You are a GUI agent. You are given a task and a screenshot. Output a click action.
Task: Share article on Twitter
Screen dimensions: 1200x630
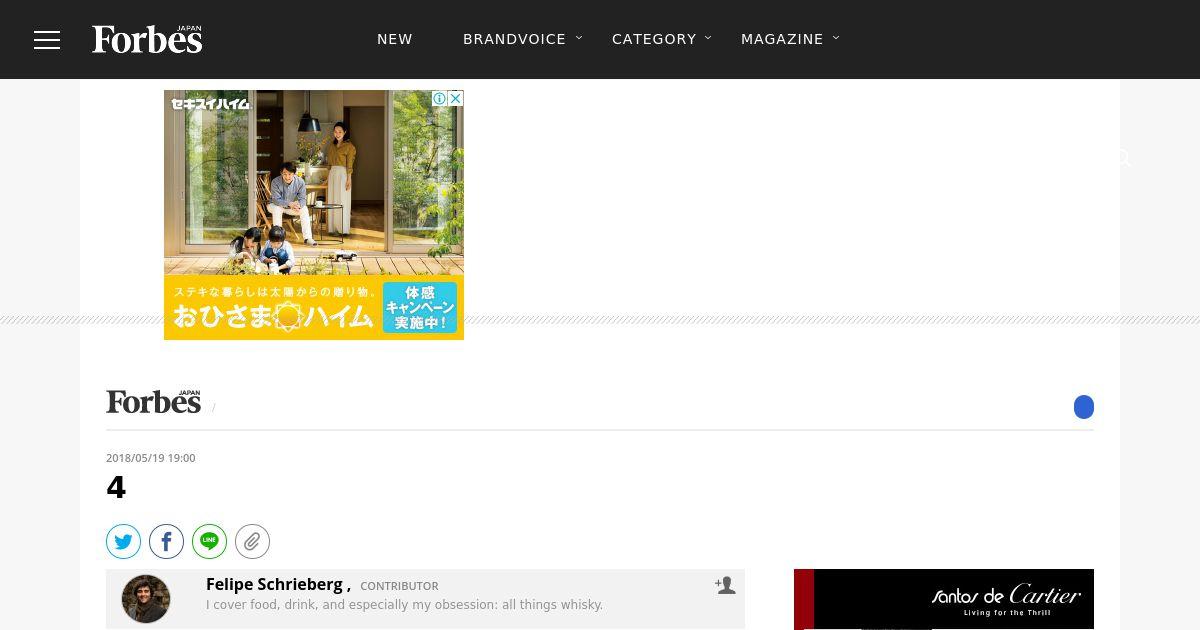(123, 542)
